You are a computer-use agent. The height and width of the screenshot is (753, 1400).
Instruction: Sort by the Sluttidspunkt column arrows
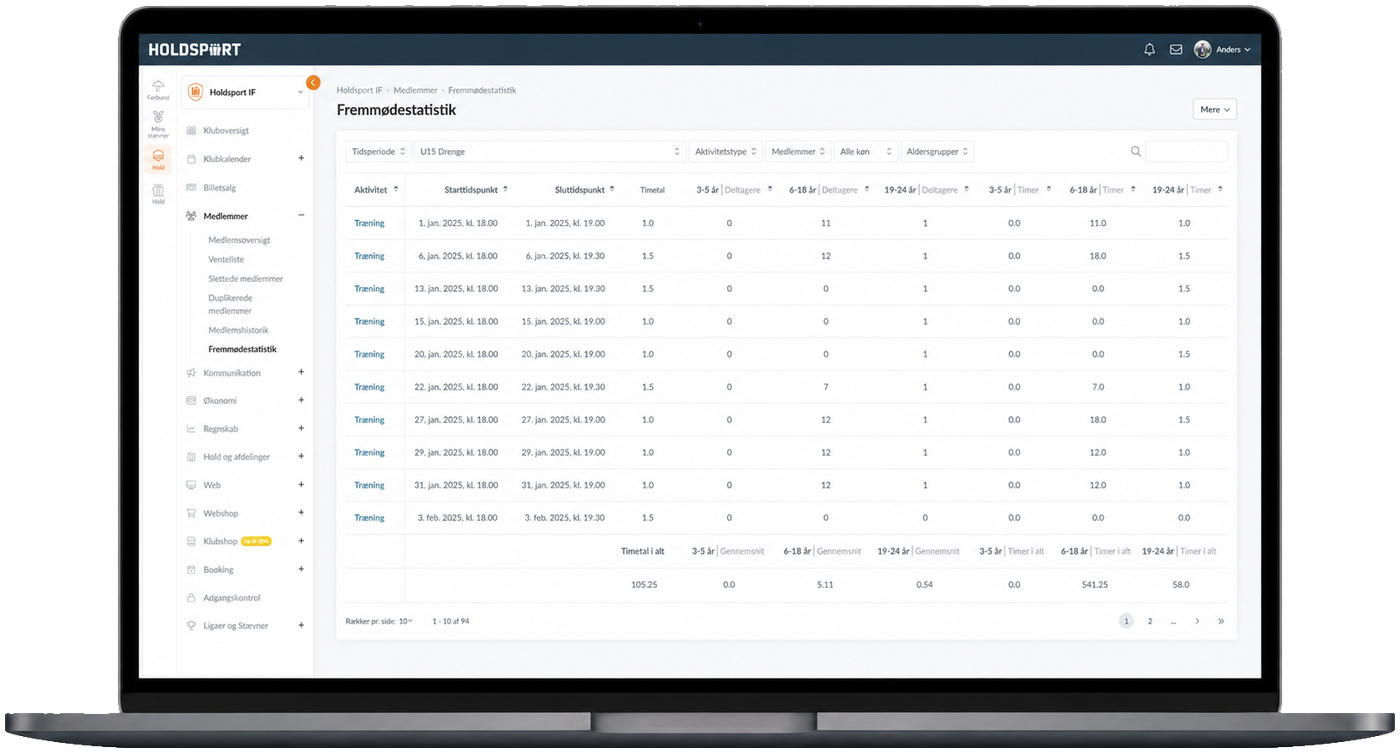[x=613, y=189]
